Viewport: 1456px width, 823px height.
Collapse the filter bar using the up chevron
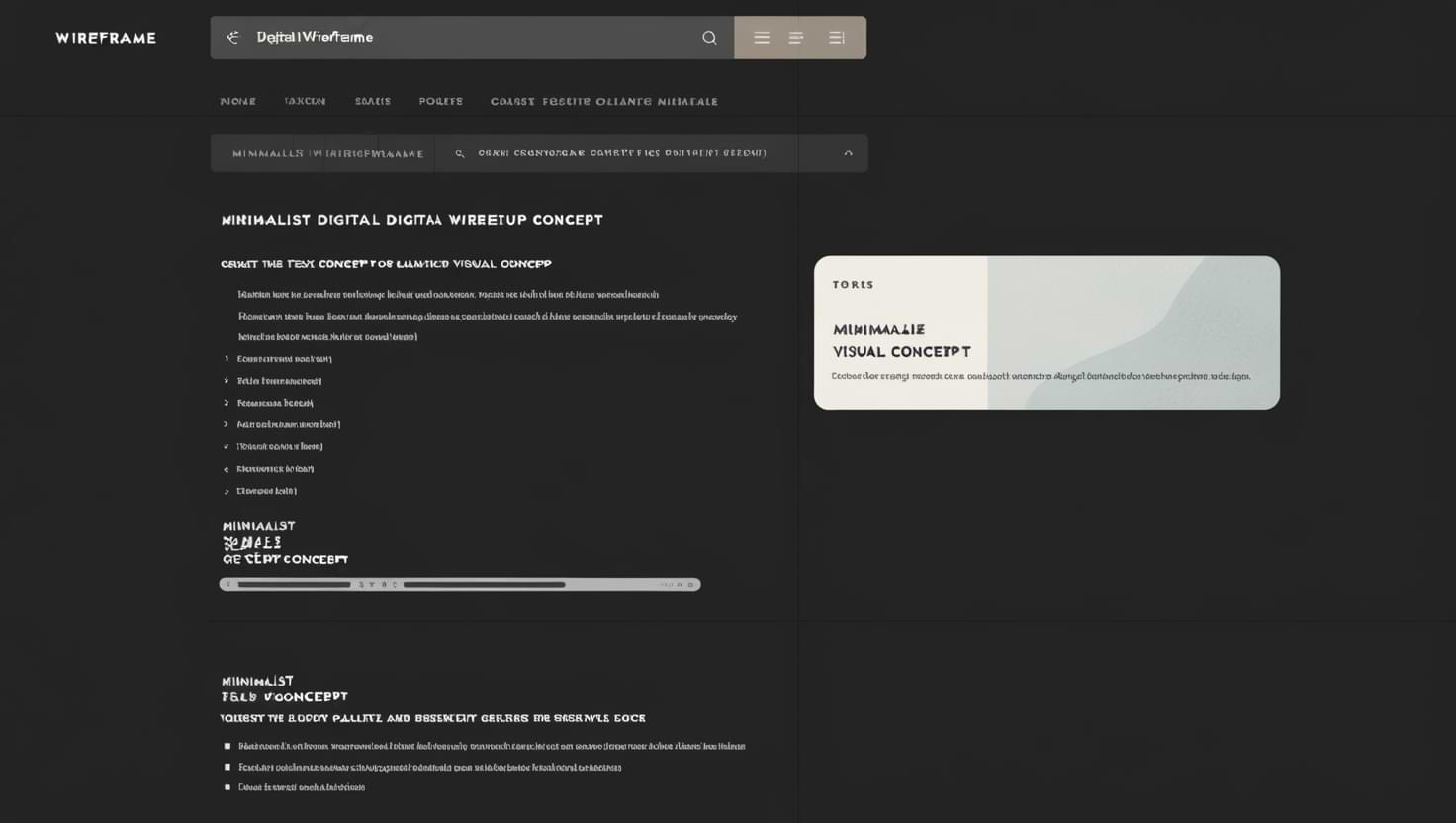click(x=848, y=153)
